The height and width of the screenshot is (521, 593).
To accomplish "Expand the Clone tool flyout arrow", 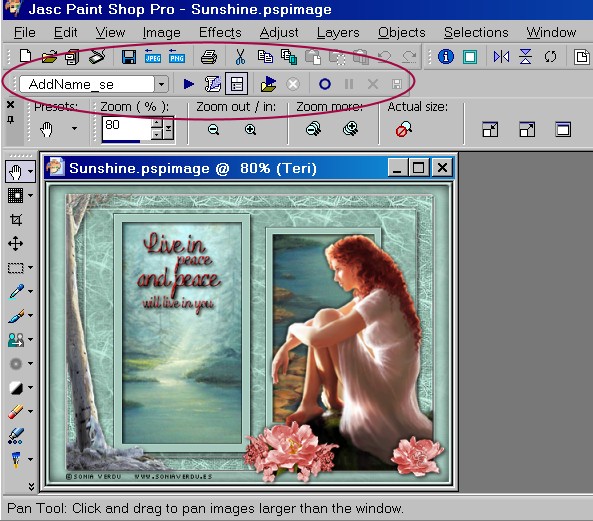I will pos(30,340).
